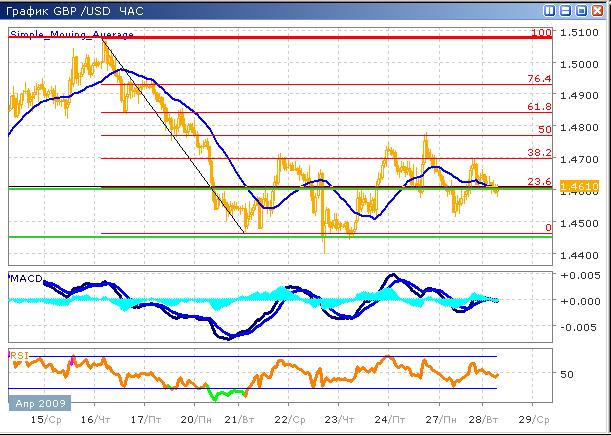This screenshot has width=611, height=436.
Task: Click the 21/Вт date on time axis
Action: coord(238,421)
